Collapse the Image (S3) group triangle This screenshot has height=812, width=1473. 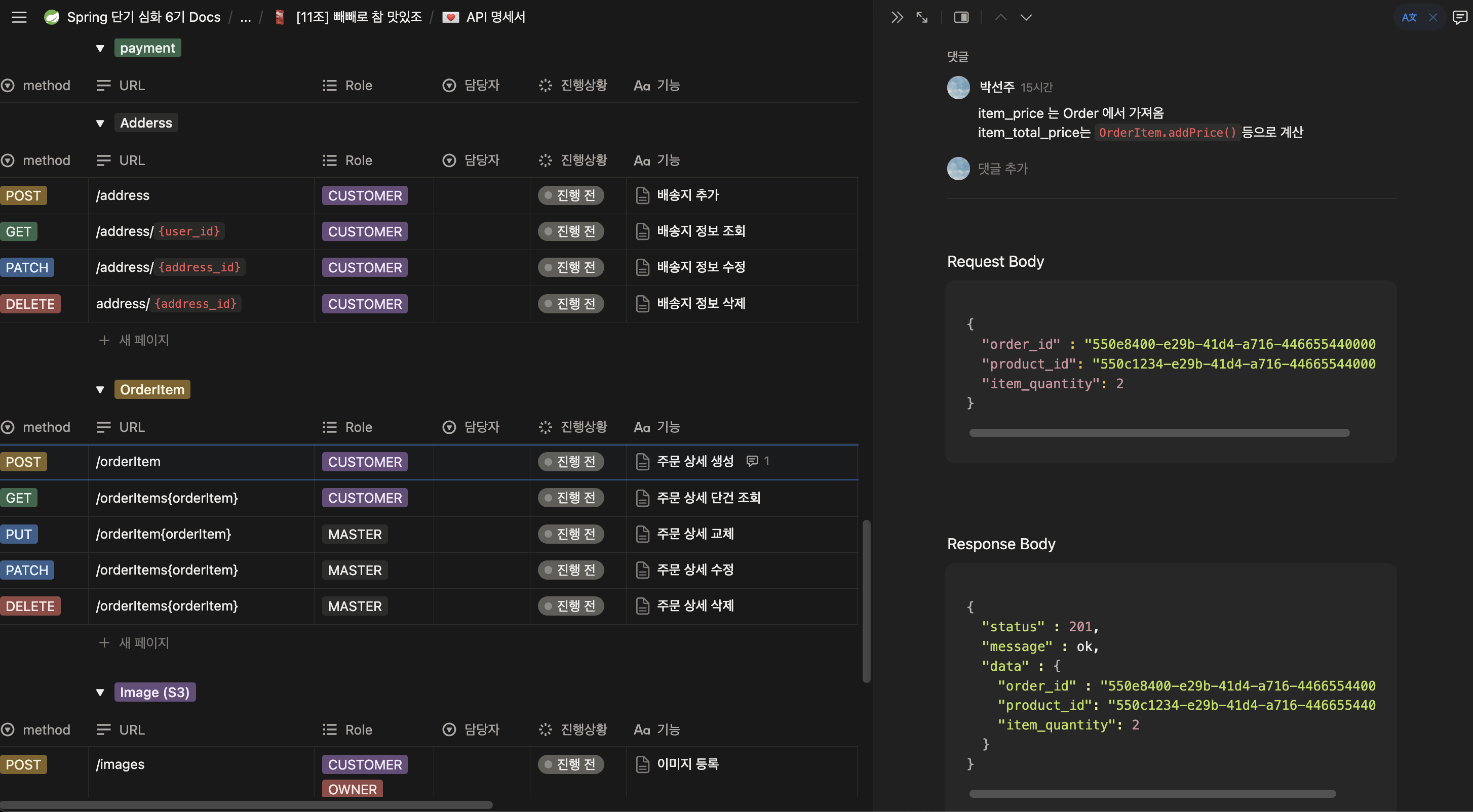(x=100, y=693)
